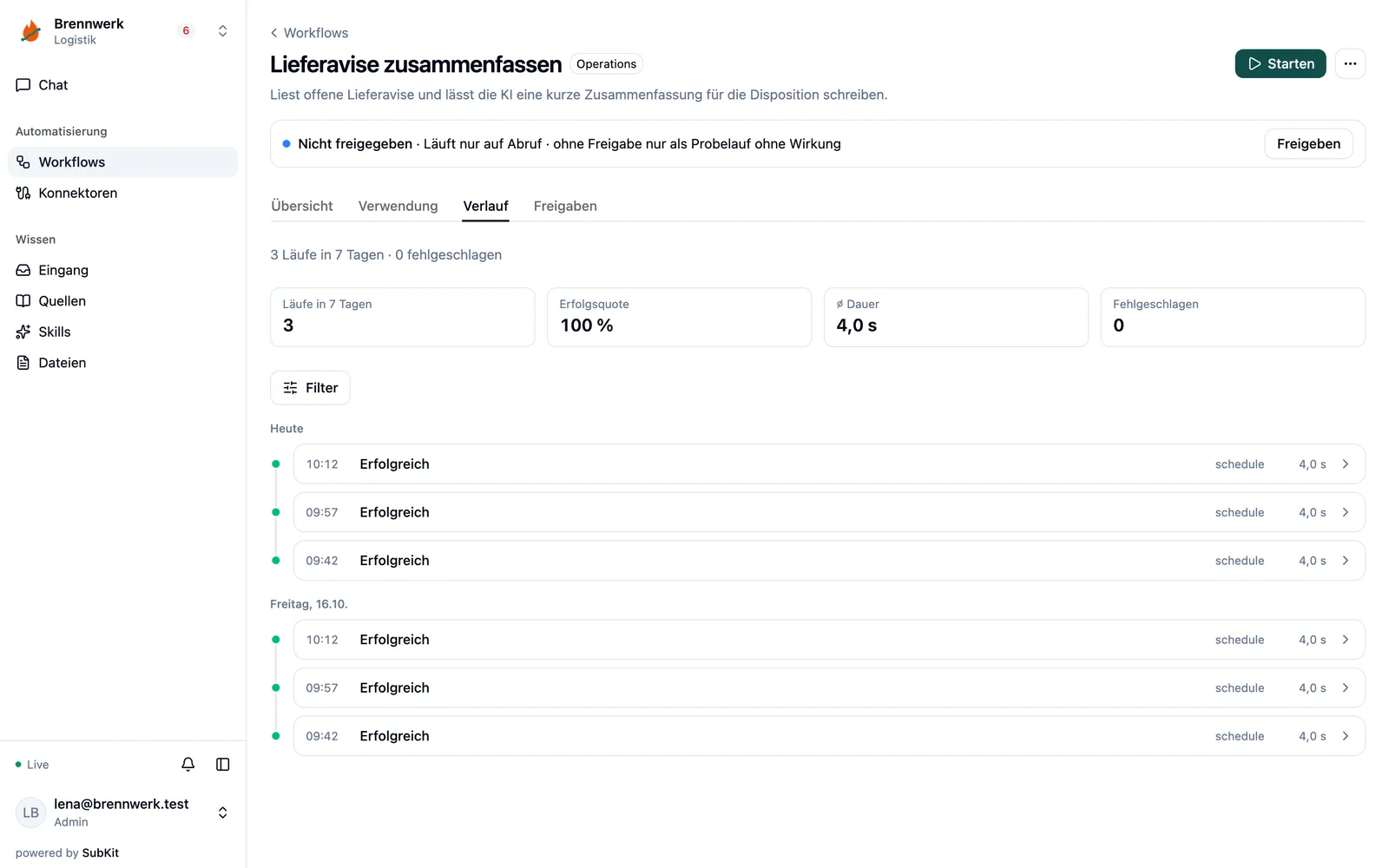The image size is (1389, 868).
Task: Open Workflows in the sidebar
Action: tap(122, 162)
